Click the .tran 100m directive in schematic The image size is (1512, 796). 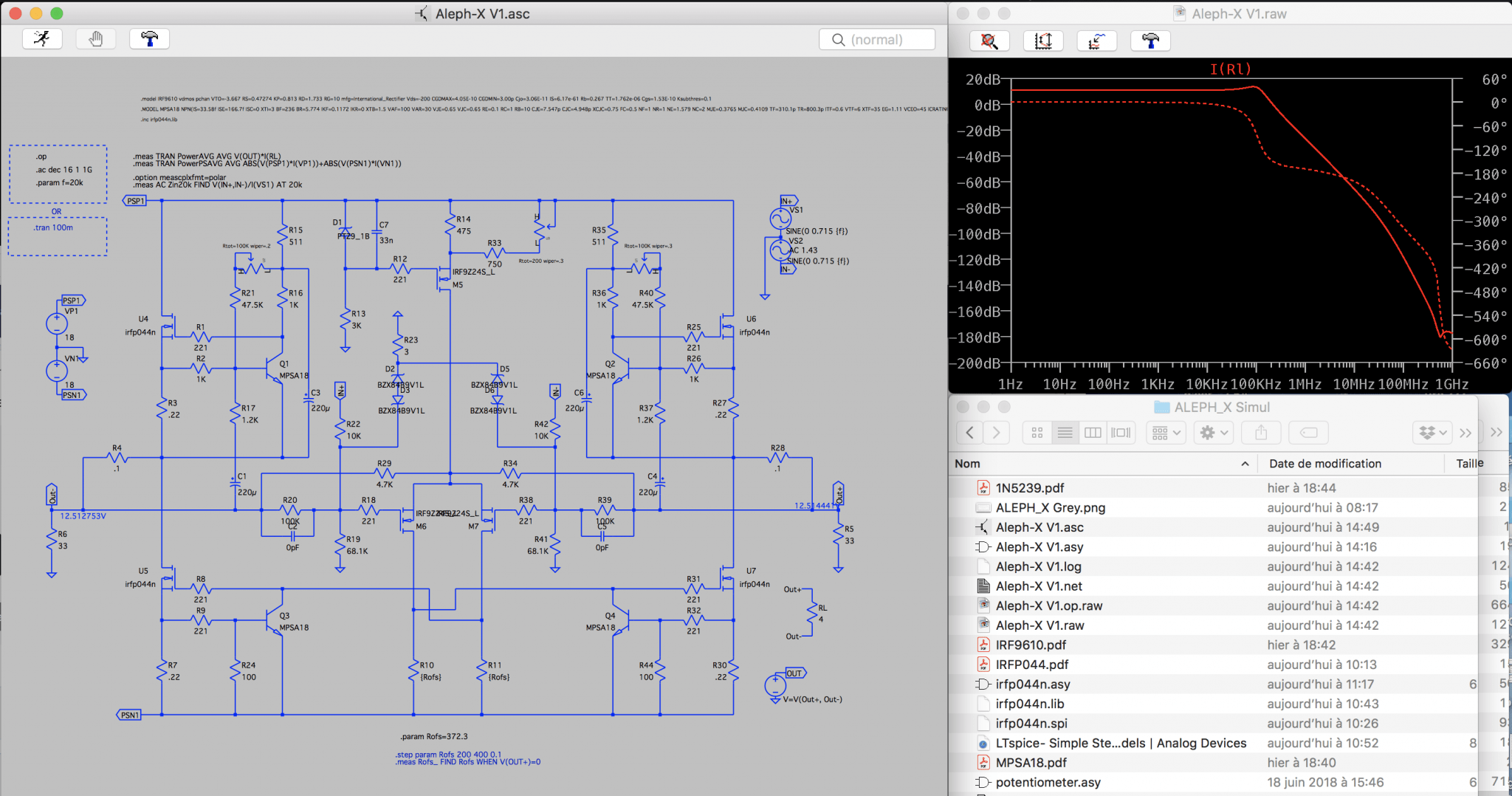click(x=53, y=227)
